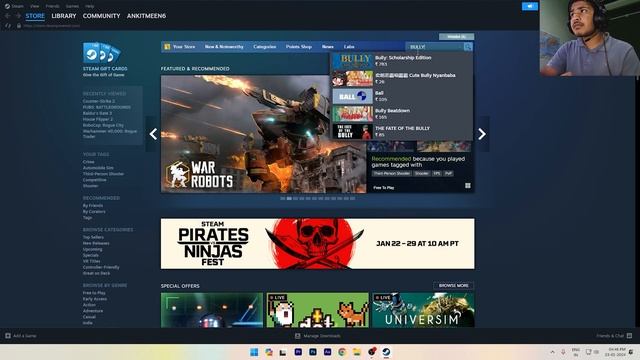Advance the featured carousel with right arrow
Screen dimensions: 640x360
(x=482, y=134)
